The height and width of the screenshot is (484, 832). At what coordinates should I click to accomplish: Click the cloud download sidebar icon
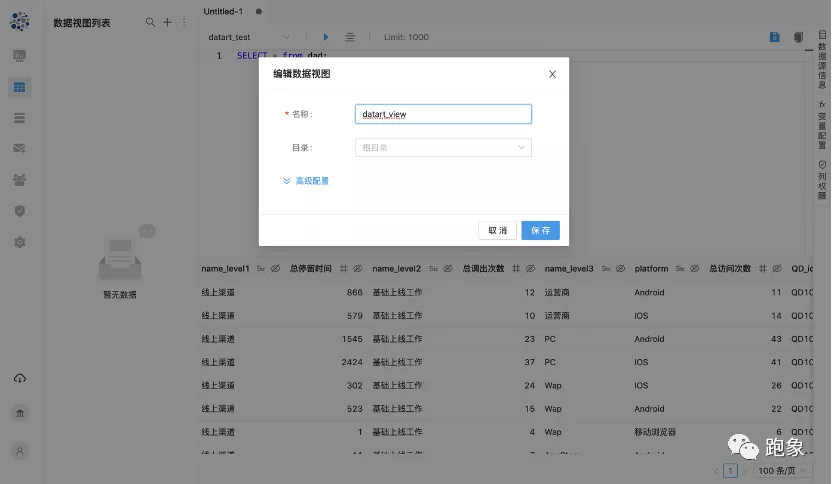point(20,378)
